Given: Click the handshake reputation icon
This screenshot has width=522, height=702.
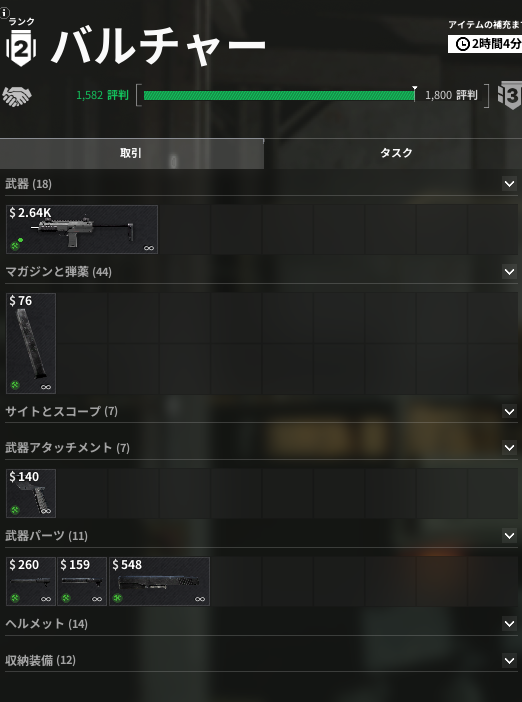Looking at the screenshot, I should 17,96.
